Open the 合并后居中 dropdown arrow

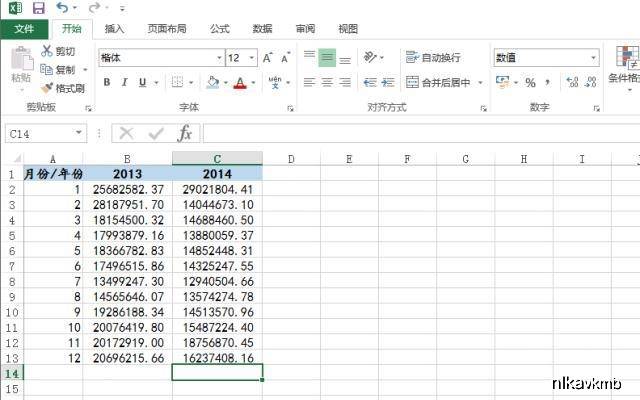tap(480, 83)
